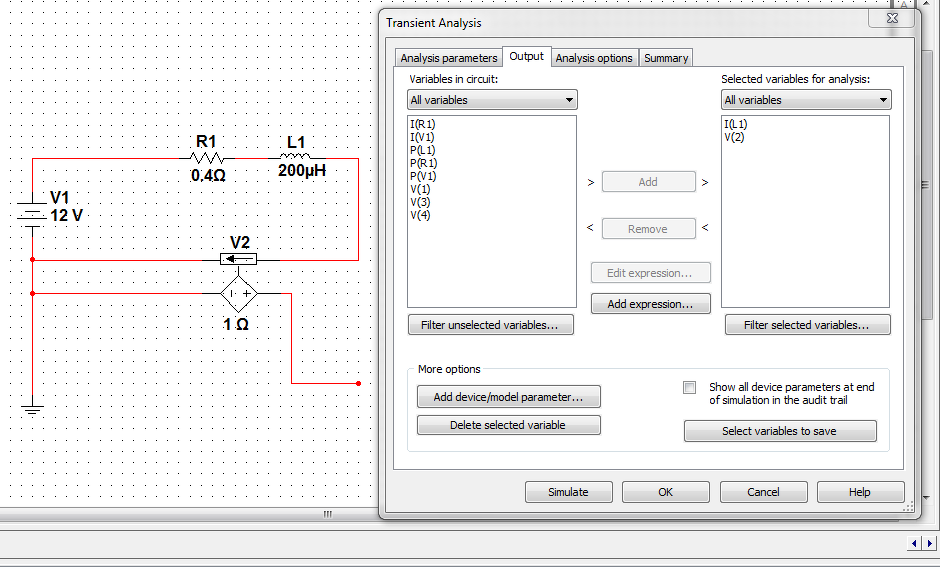Screen dimensions: 940x583
Task: Select the V1 battery source symbol
Action: pos(32,214)
